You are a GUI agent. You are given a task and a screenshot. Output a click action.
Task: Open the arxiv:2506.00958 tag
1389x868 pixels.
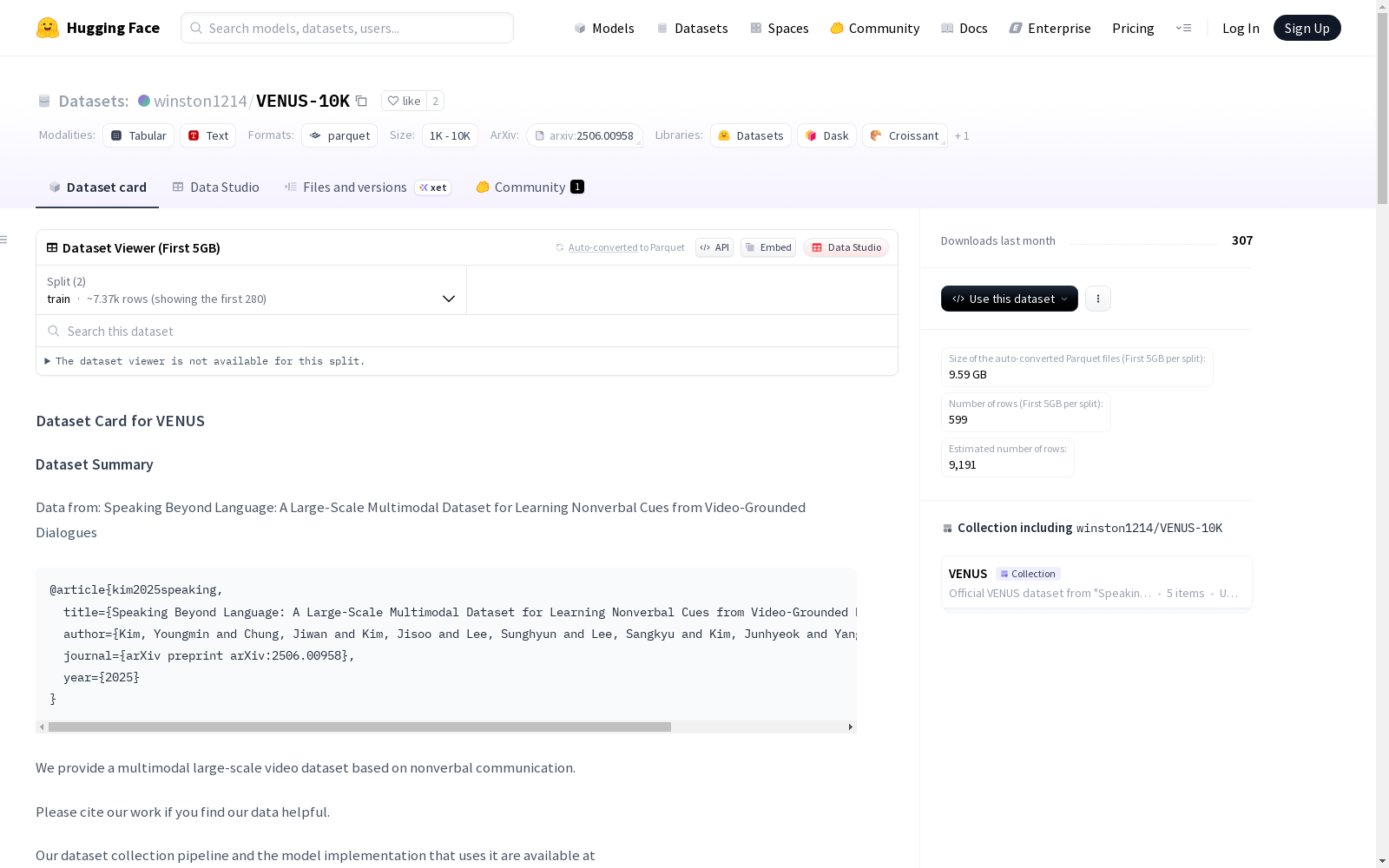(584, 135)
